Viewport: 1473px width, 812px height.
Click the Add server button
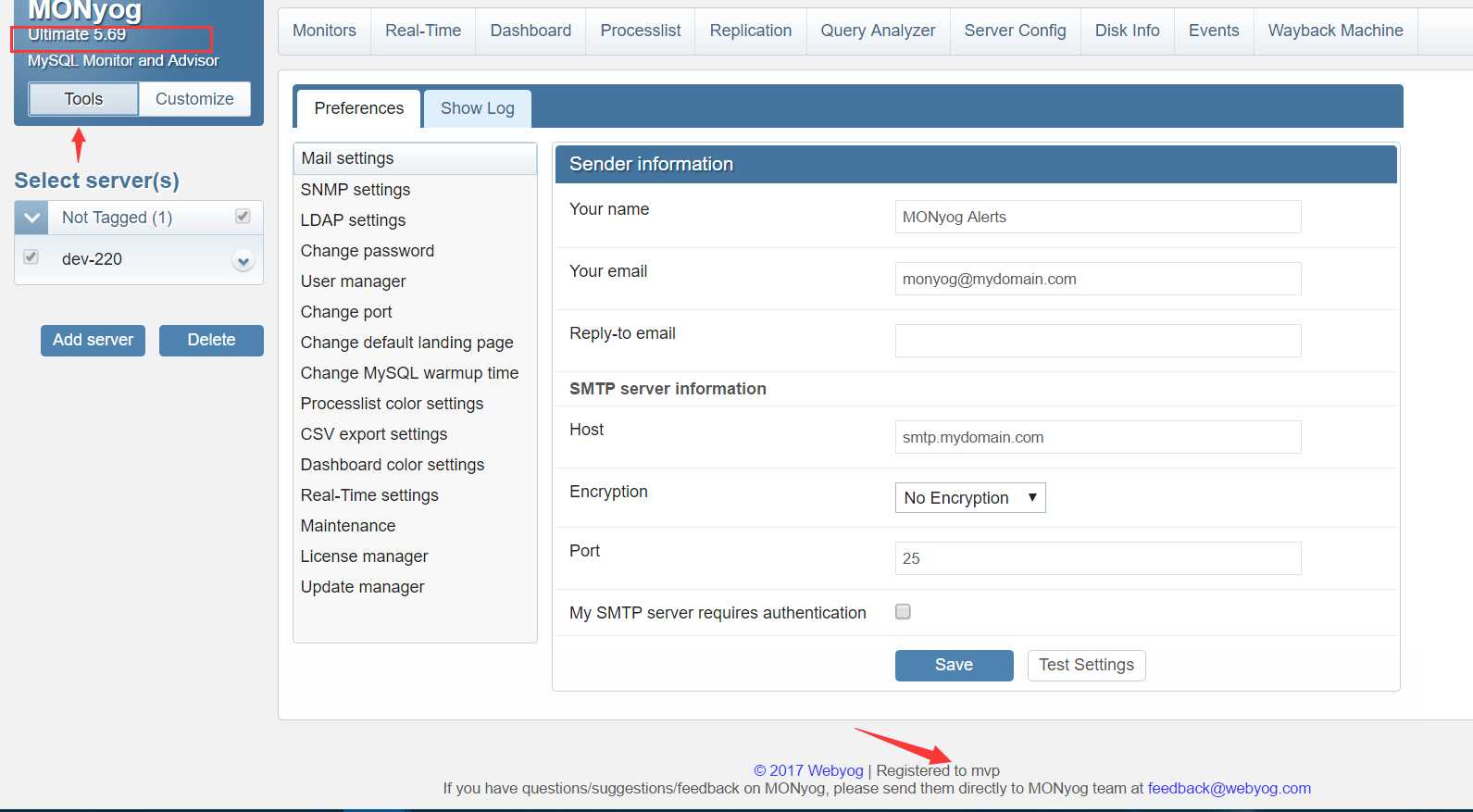pyautogui.click(x=93, y=340)
